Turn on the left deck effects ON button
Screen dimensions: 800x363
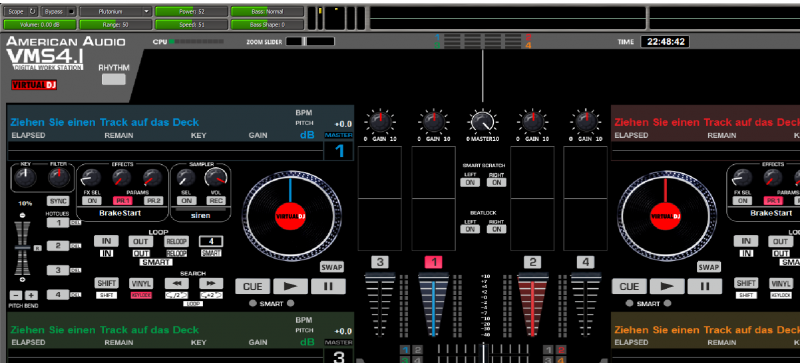(x=92, y=201)
